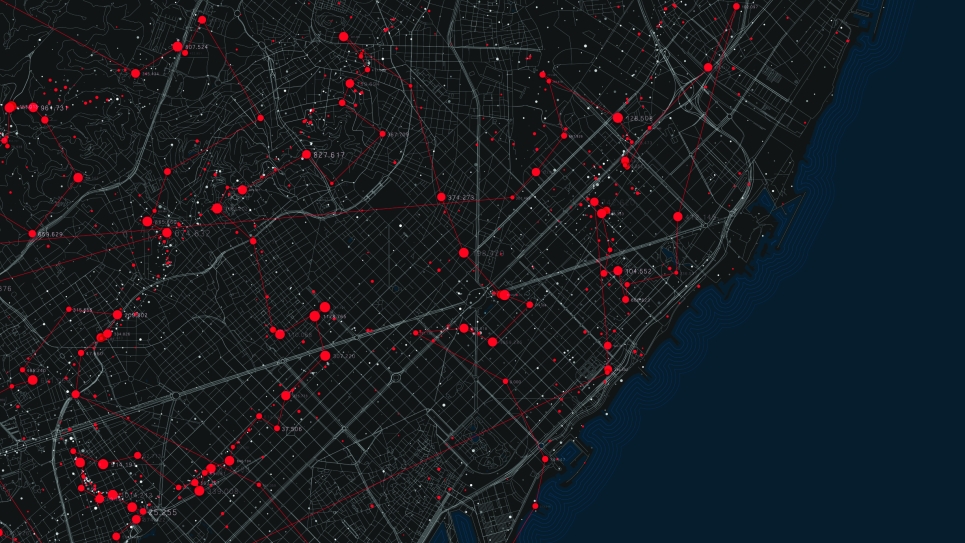Click the 37.506 label text
This screenshot has height=543, width=965.
[292, 429]
